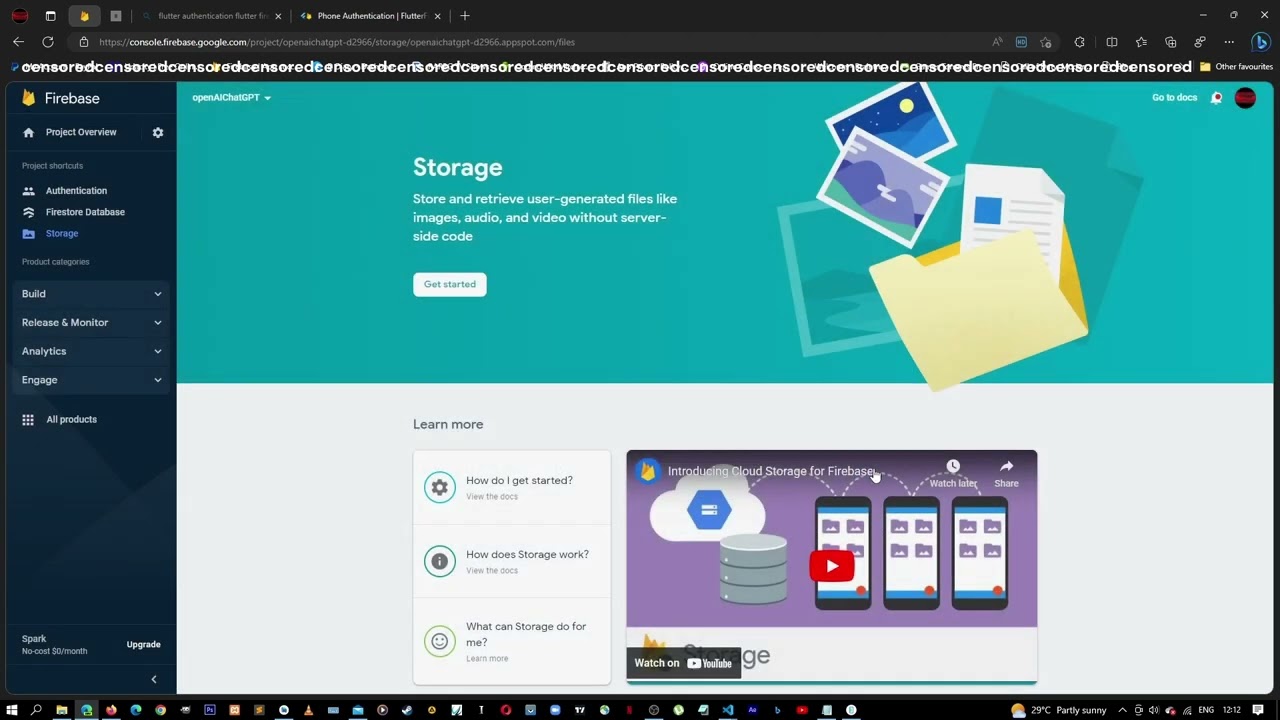Click Spark No-cost plan text
This screenshot has height=720, width=1280.
(54, 645)
